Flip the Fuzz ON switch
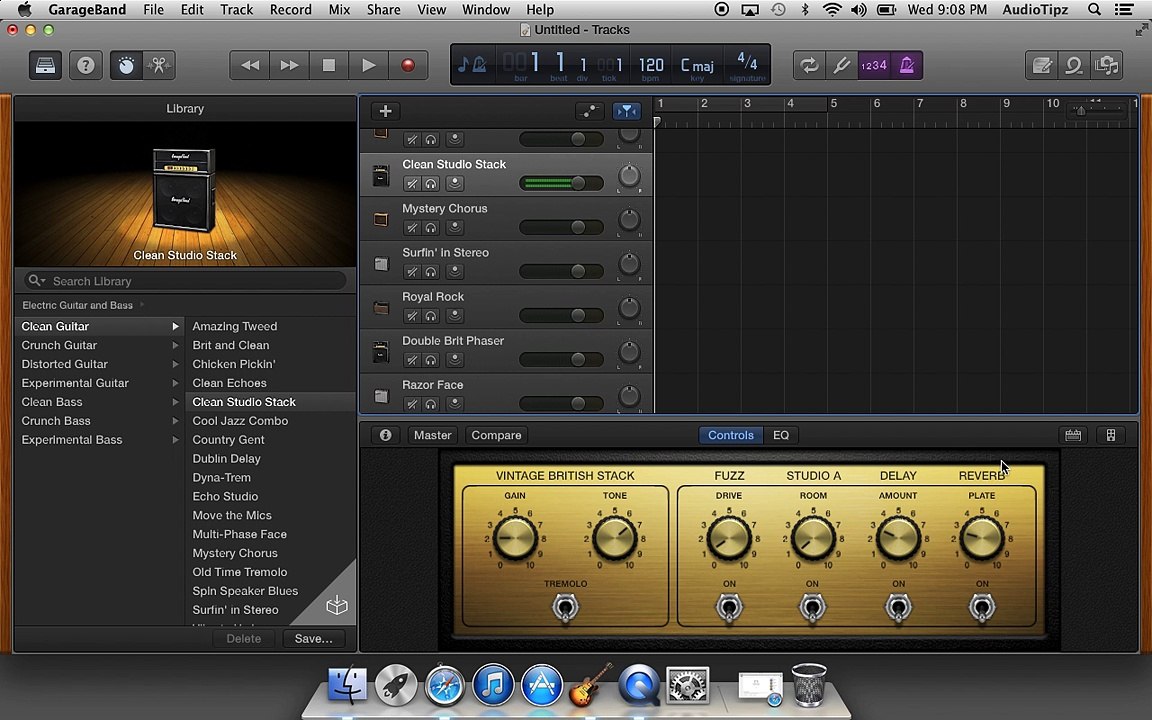The width and height of the screenshot is (1152, 720). (729, 608)
